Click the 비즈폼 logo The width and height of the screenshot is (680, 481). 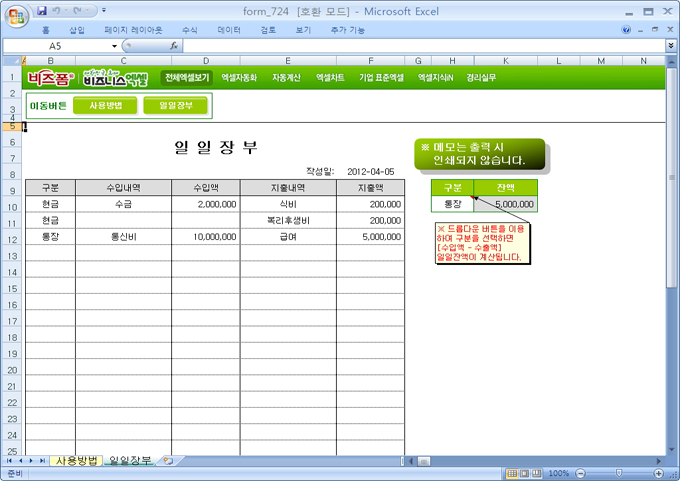tap(51, 78)
